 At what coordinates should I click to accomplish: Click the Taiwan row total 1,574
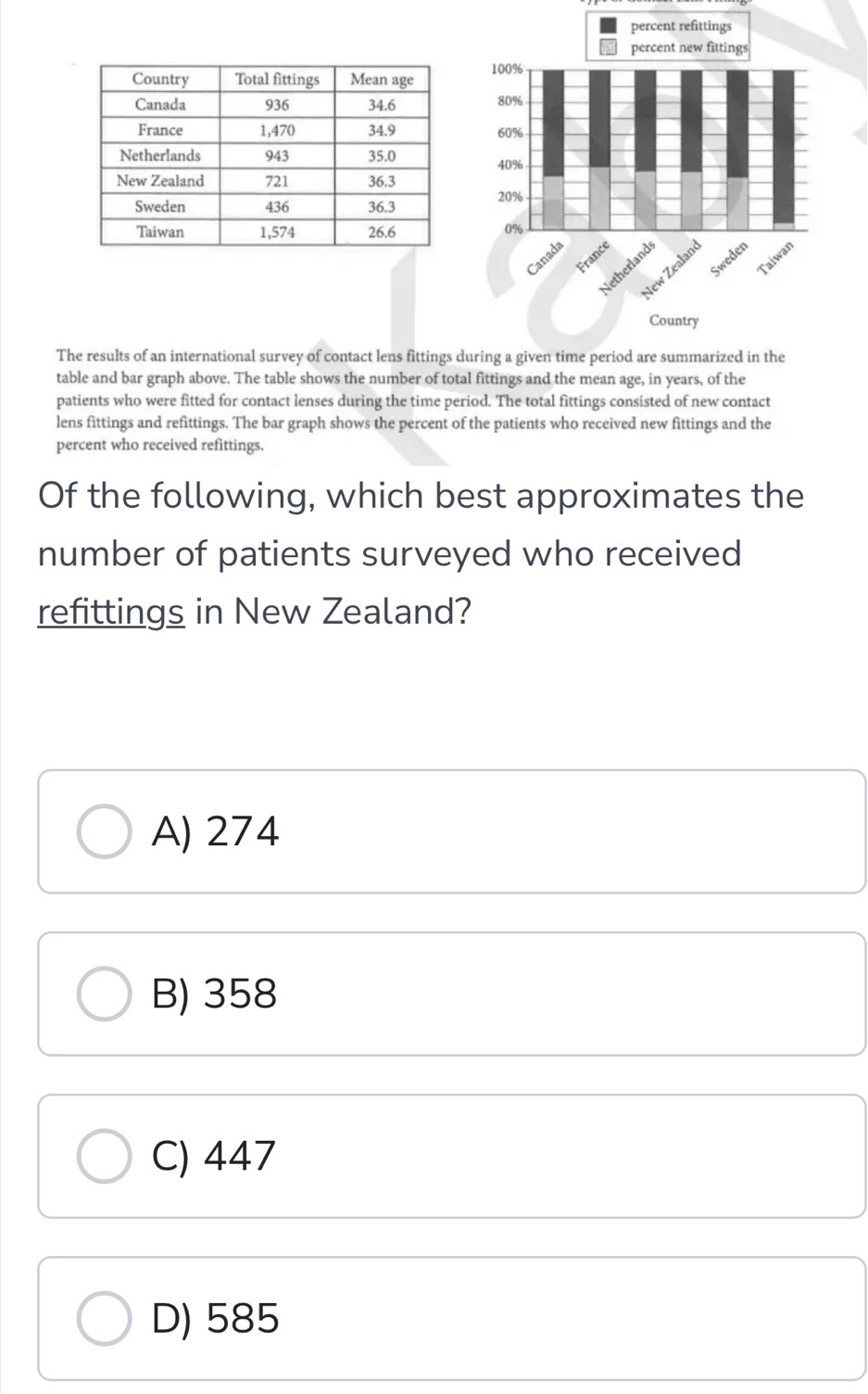(277, 233)
